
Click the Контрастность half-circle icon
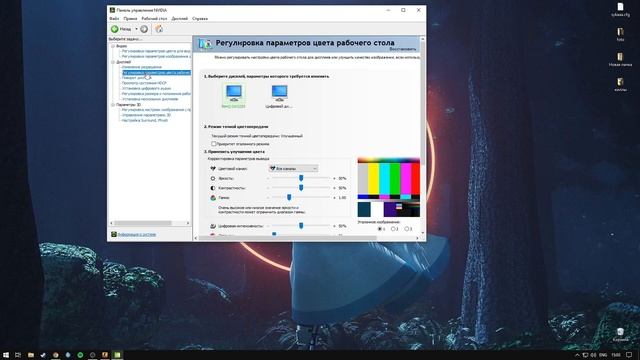[x=213, y=188]
